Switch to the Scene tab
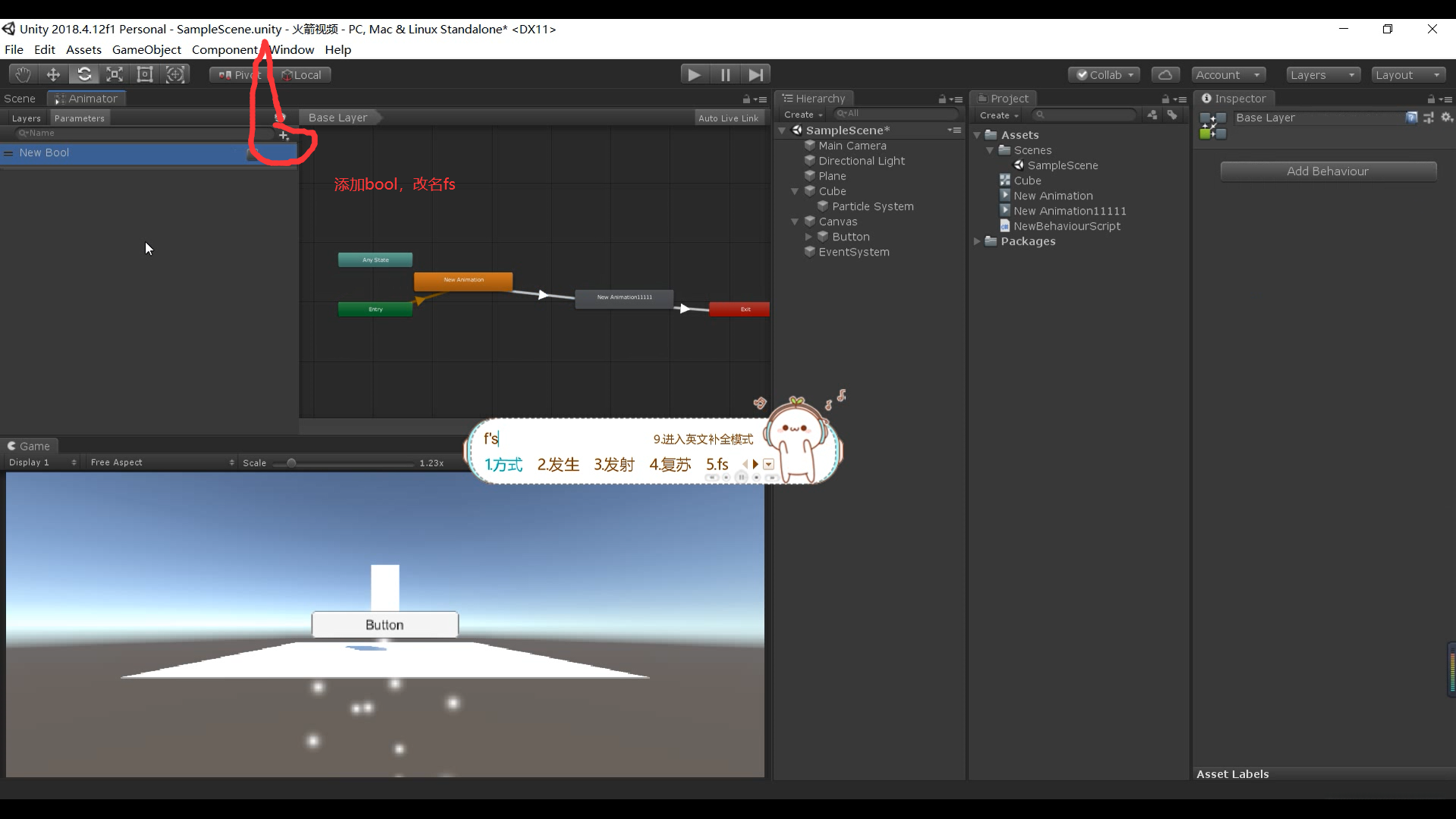This screenshot has width=1456, height=819. 20,99
